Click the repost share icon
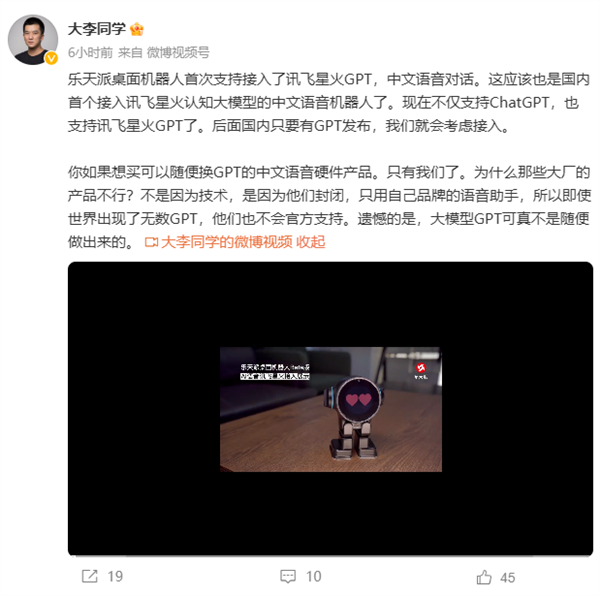This screenshot has height=596, width=600. pos(90,576)
